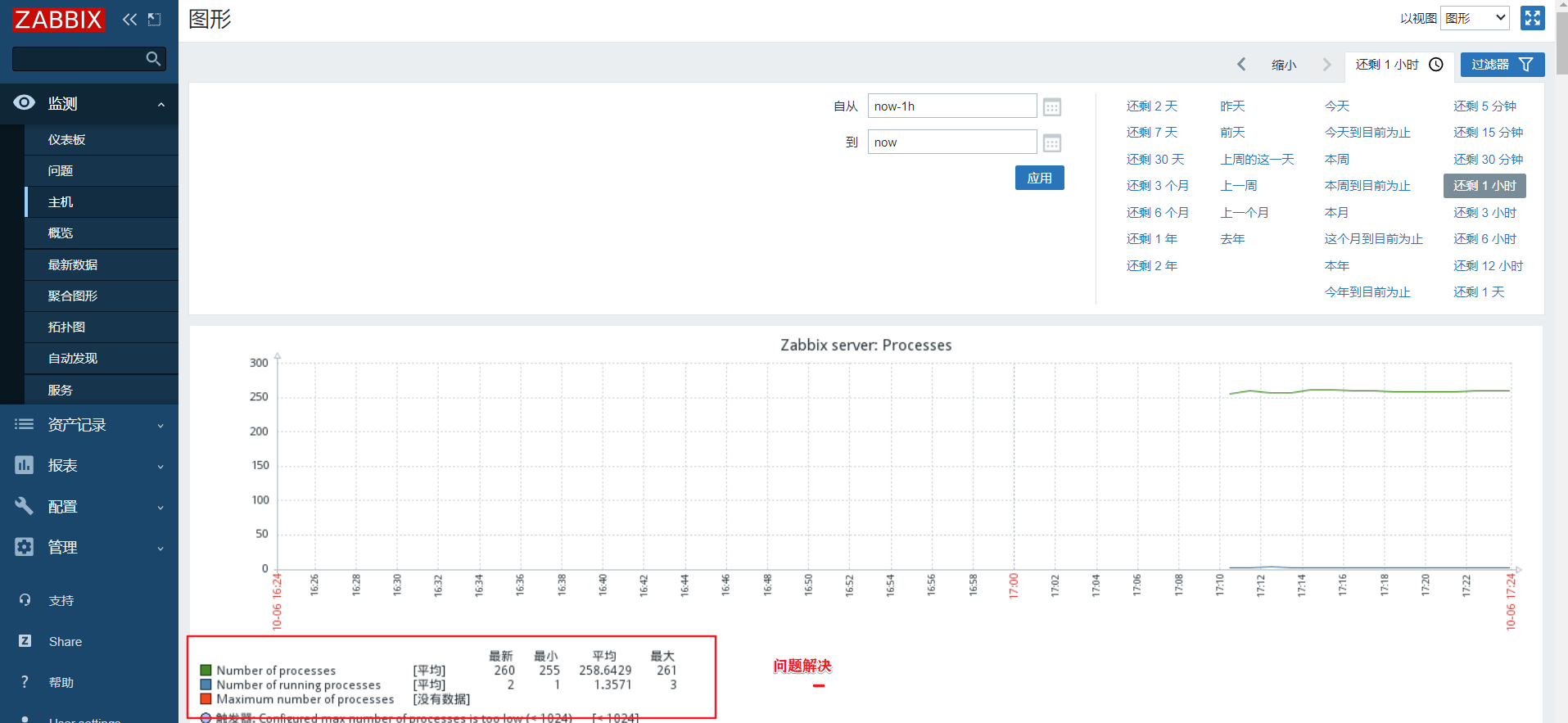Open 聚合图形 in the sidebar
The image size is (1568, 723).
point(102,296)
